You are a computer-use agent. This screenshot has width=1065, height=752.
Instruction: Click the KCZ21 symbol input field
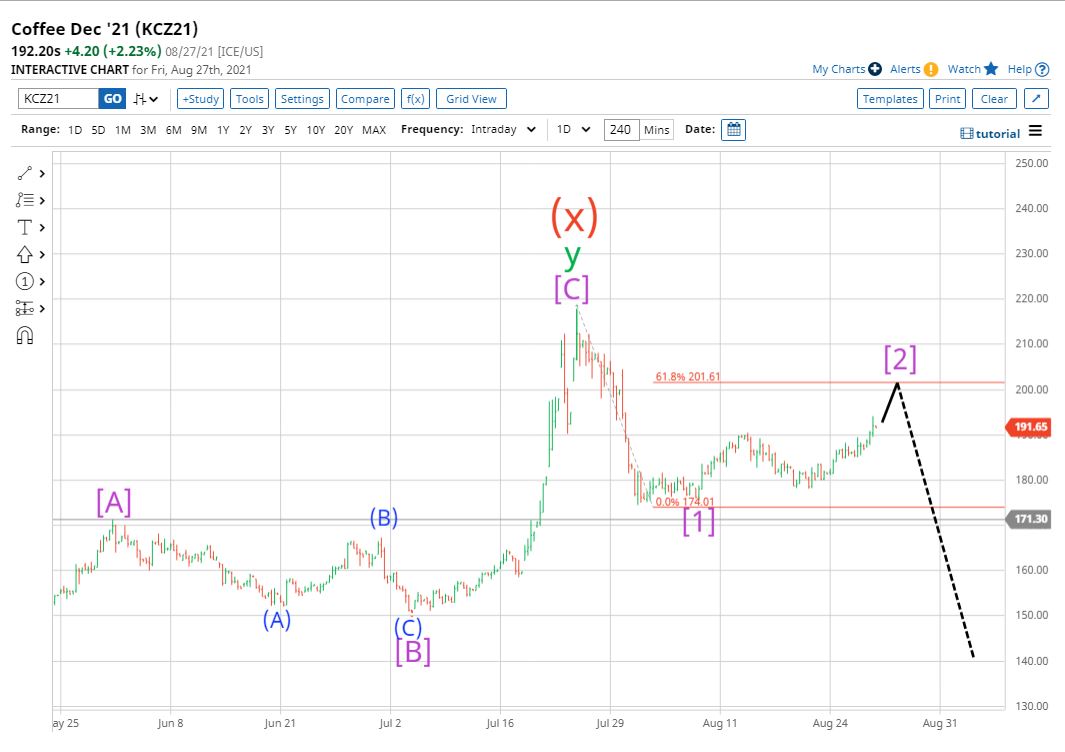pyautogui.click(x=58, y=99)
